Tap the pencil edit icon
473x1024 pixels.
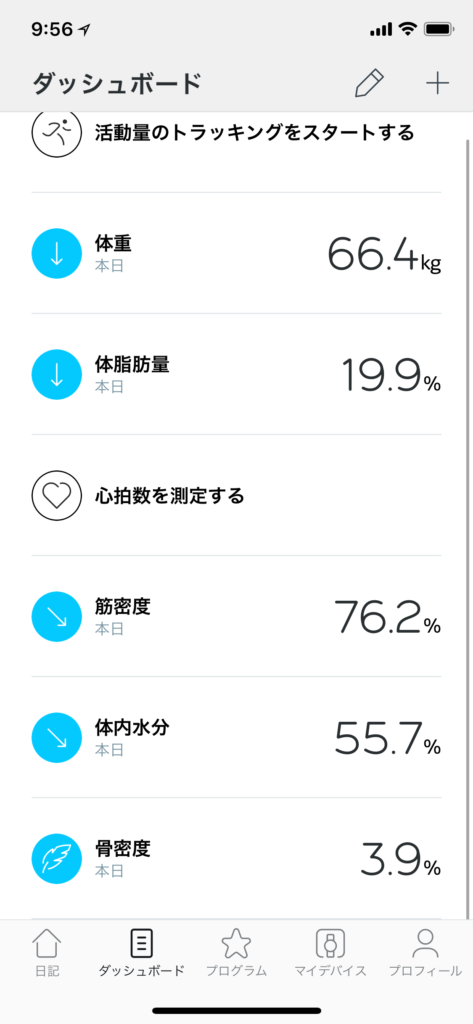(369, 84)
